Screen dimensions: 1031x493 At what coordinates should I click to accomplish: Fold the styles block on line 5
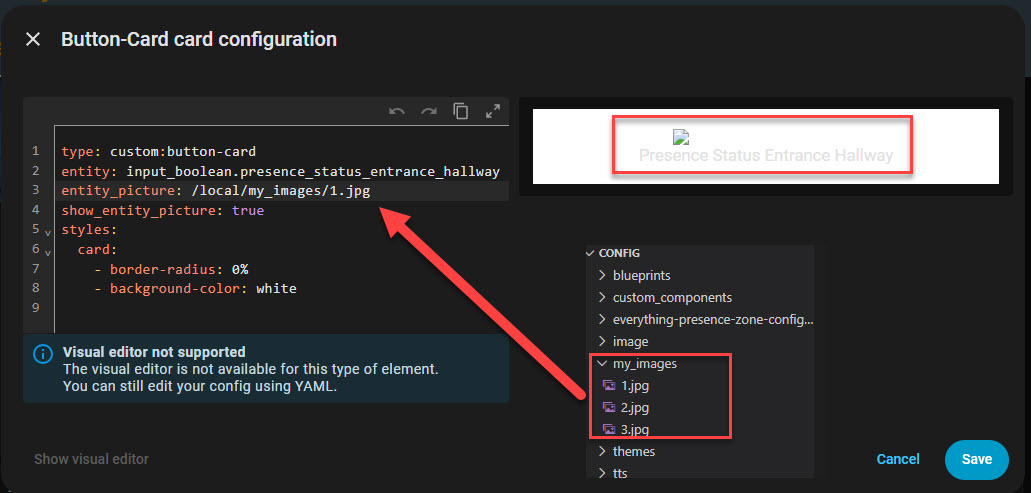click(x=47, y=232)
